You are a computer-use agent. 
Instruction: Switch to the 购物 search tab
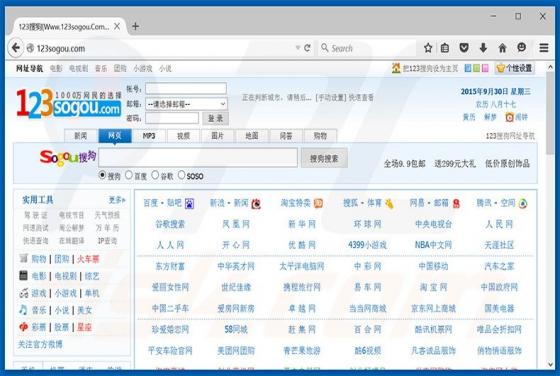tap(320, 136)
